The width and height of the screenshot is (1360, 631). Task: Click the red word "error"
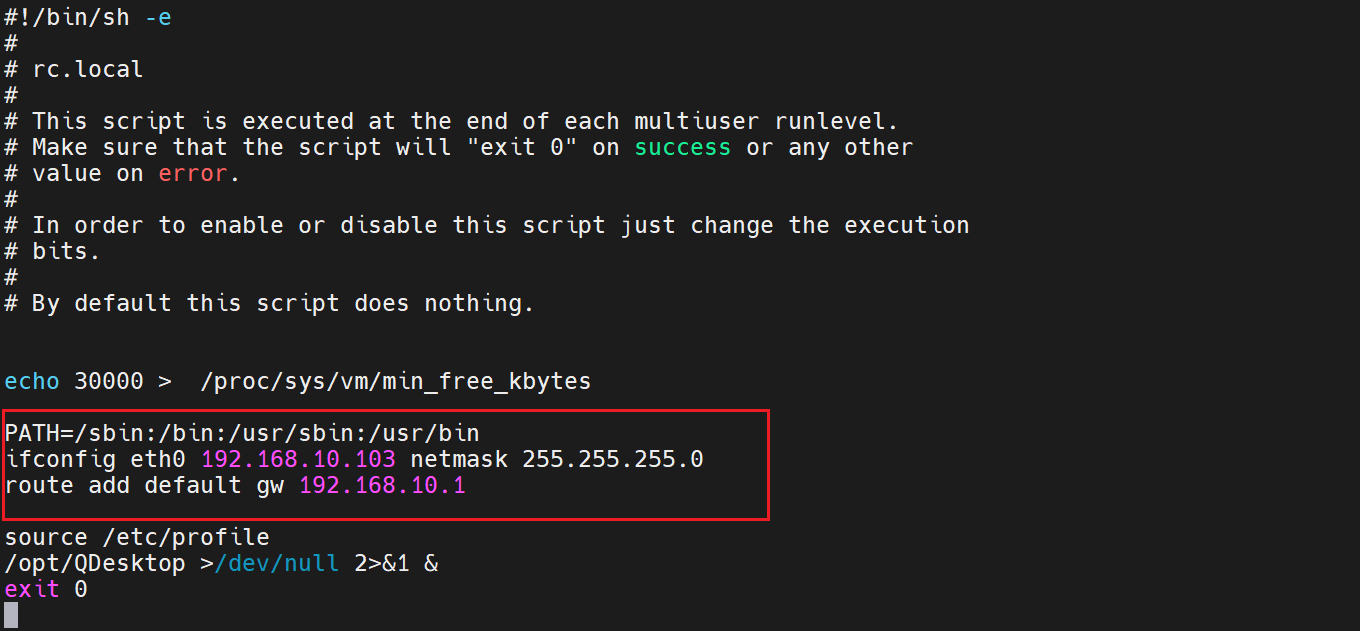pyautogui.click(x=193, y=173)
